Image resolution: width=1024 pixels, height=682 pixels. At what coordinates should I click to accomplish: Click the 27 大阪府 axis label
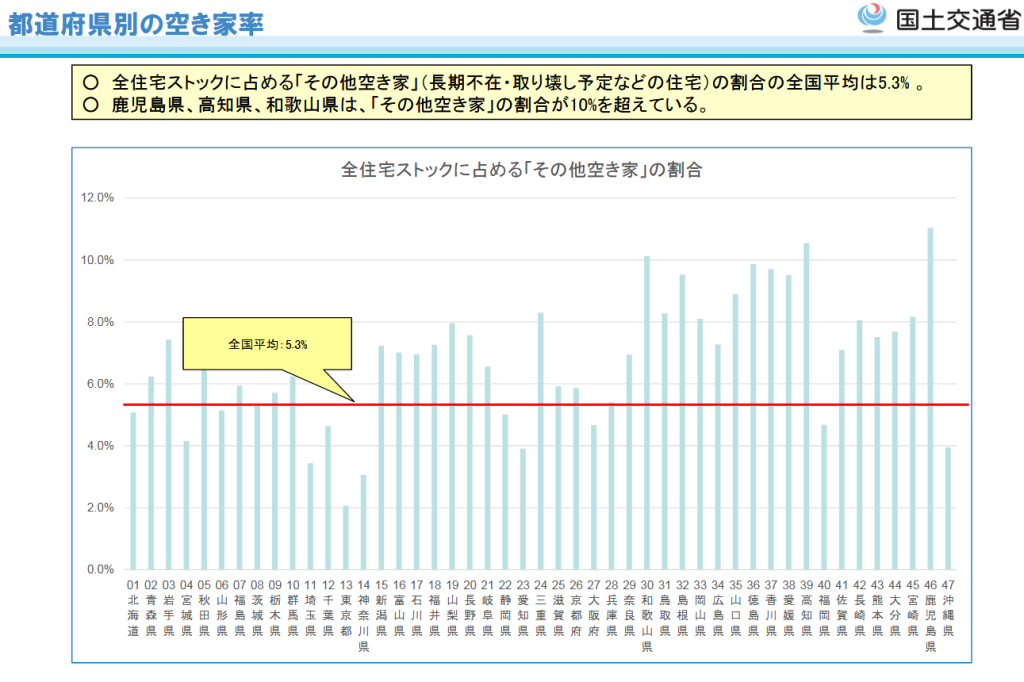coord(594,608)
